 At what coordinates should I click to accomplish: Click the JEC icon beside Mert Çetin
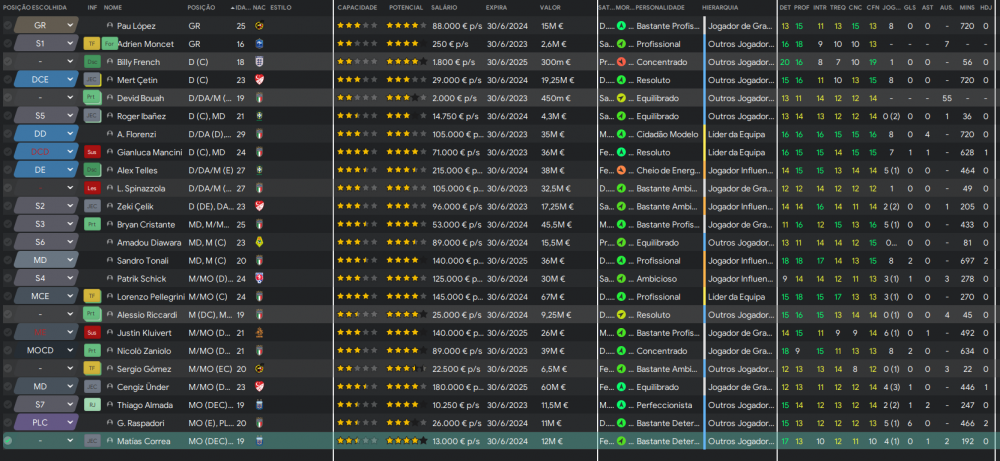click(92, 80)
